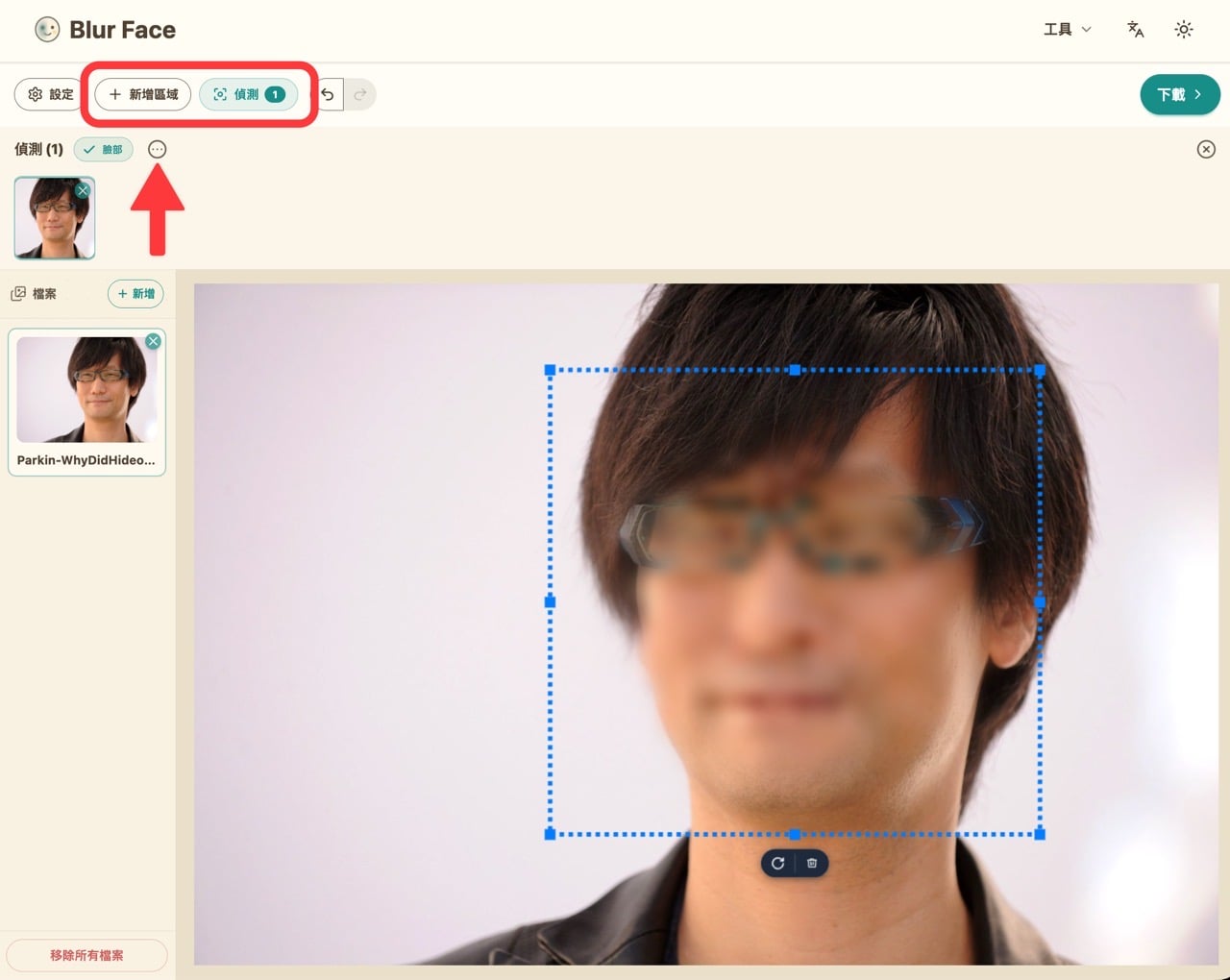Open the 工具 dropdown menu
The height and width of the screenshot is (980, 1230).
coord(1068,30)
